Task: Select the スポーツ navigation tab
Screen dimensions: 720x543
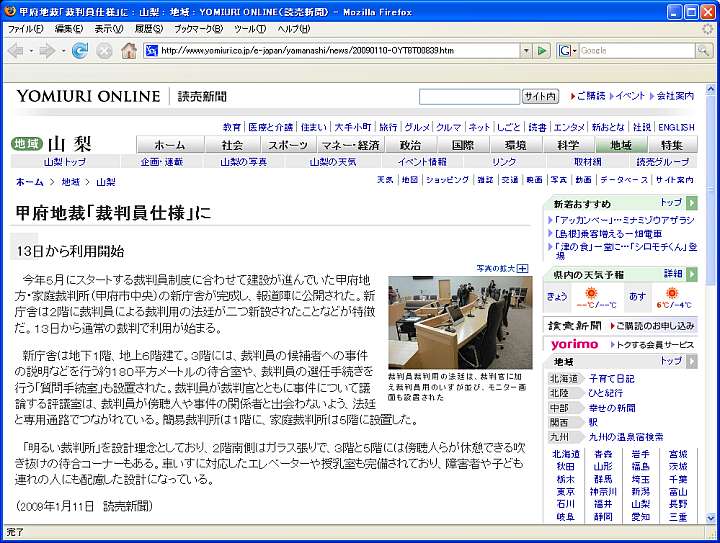Action: (x=287, y=145)
